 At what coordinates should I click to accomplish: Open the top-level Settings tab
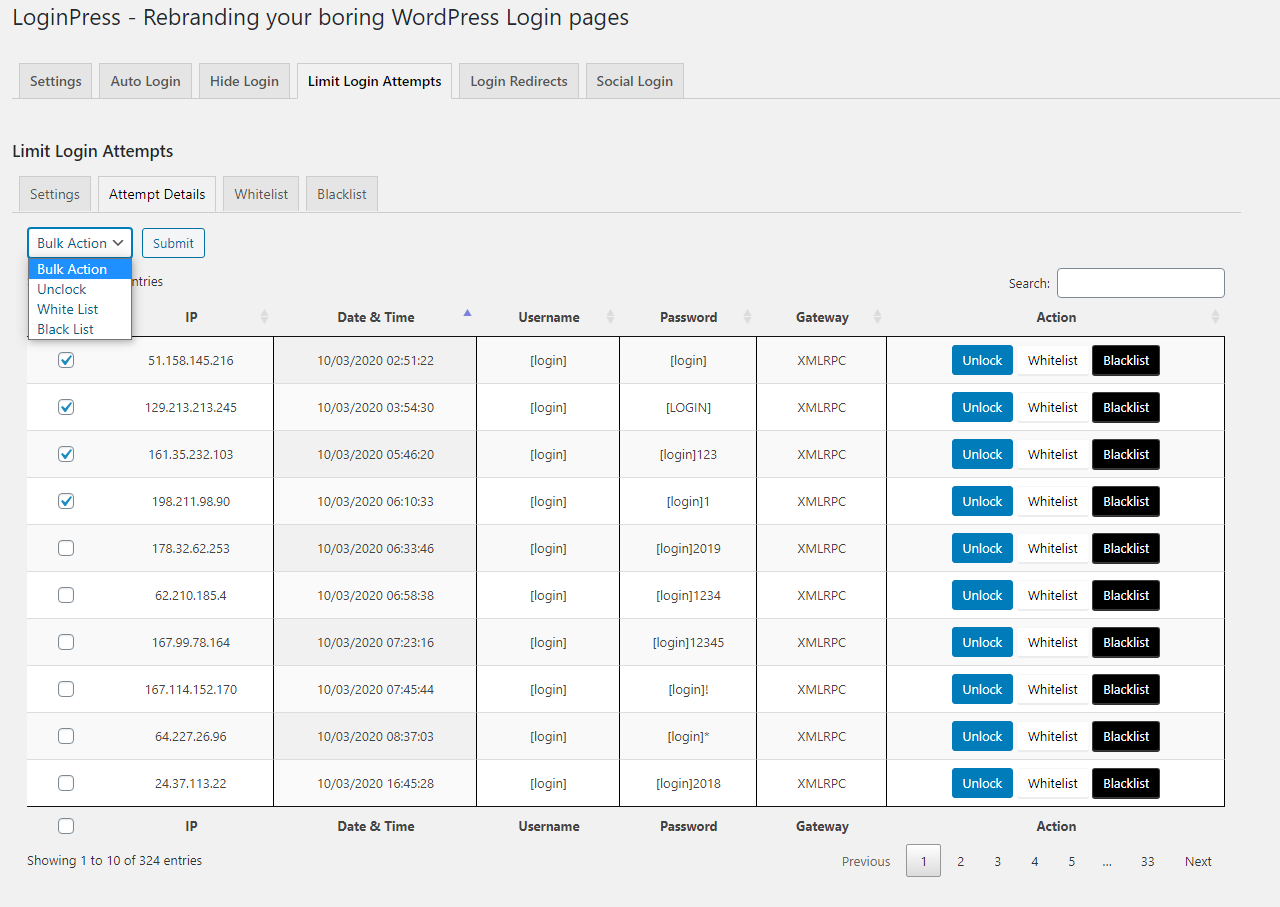[x=56, y=81]
